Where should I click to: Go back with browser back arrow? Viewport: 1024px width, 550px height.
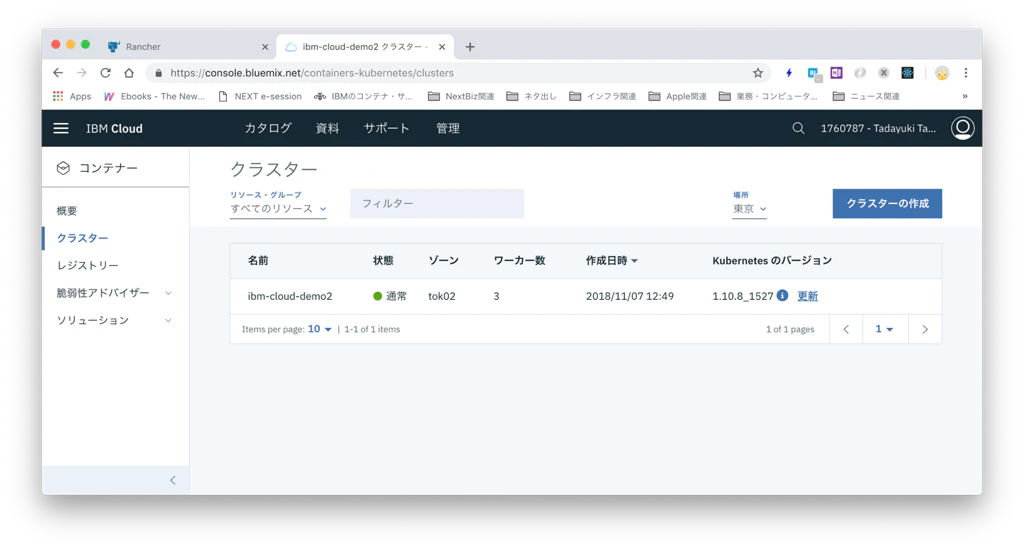point(58,73)
